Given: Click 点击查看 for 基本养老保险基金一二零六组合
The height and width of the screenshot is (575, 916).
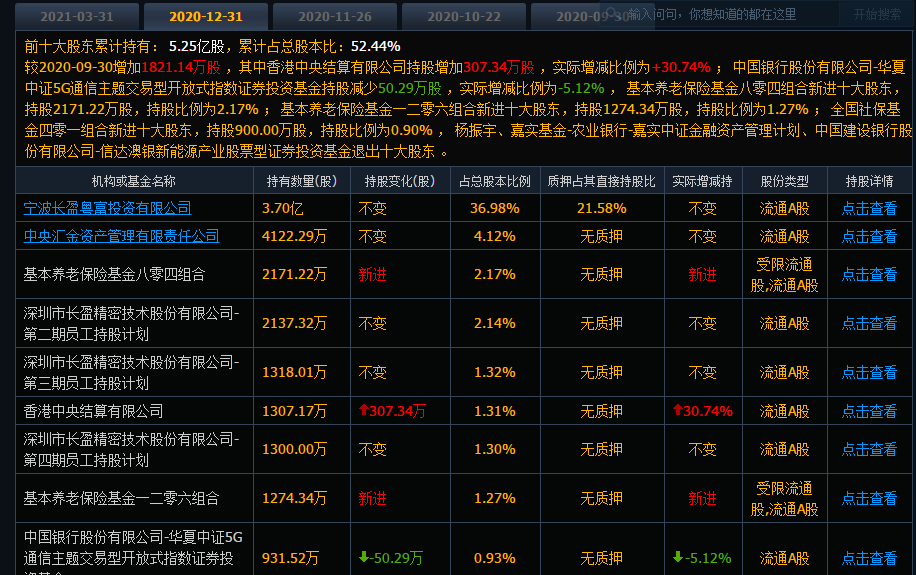Looking at the screenshot, I should (x=869, y=498).
